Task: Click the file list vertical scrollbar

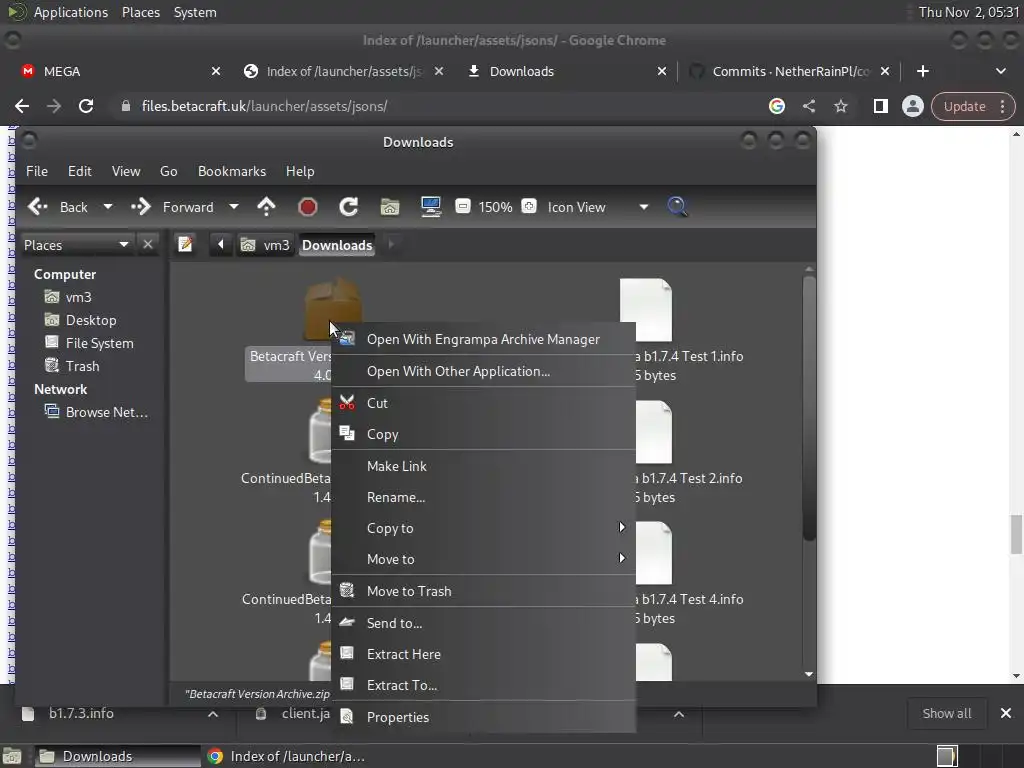Action: click(809, 408)
